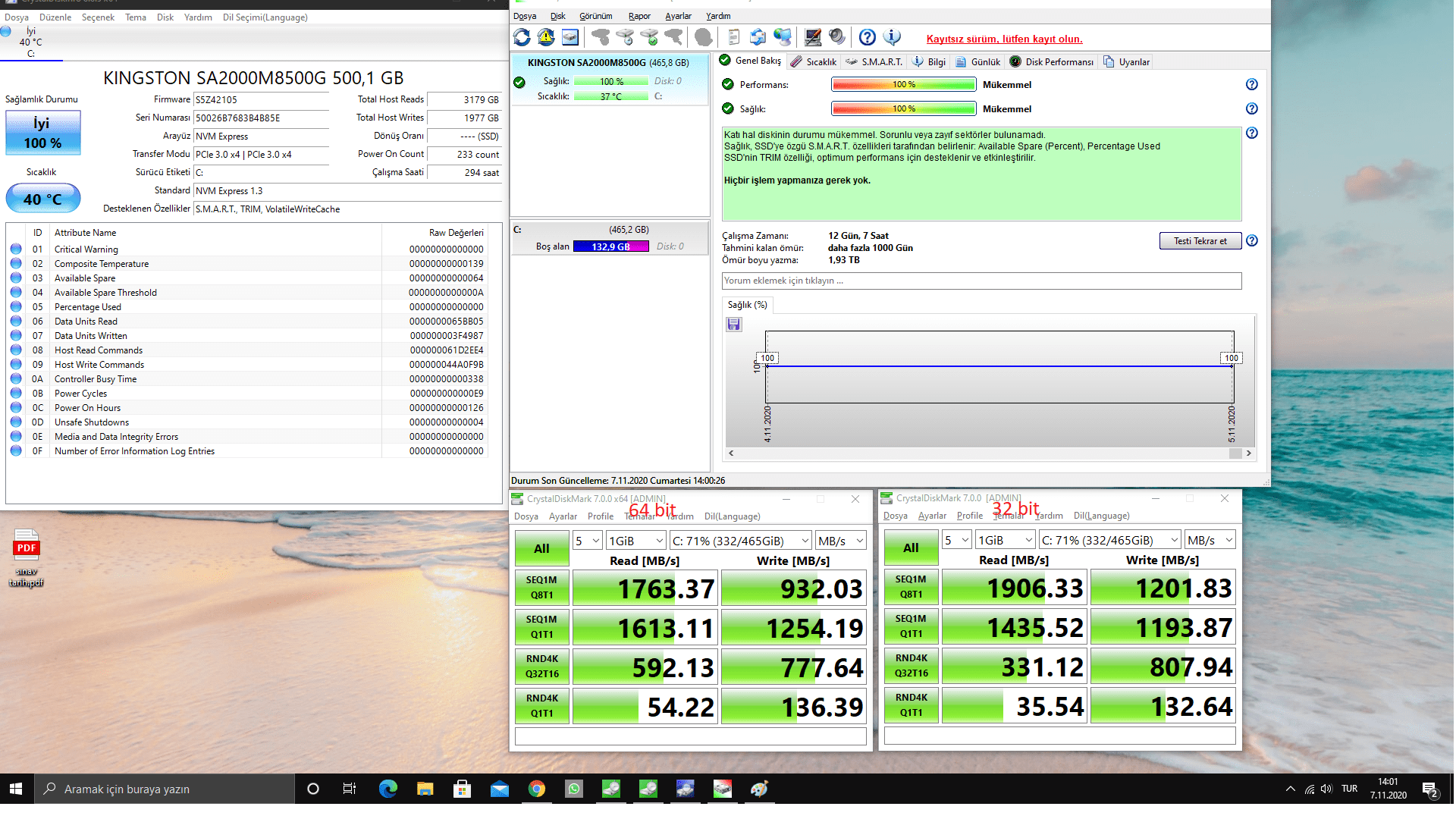The width and height of the screenshot is (1456, 819).
Task: Click the refresh icon in Hard Disk Sentinel toolbar
Action: click(522, 37)
